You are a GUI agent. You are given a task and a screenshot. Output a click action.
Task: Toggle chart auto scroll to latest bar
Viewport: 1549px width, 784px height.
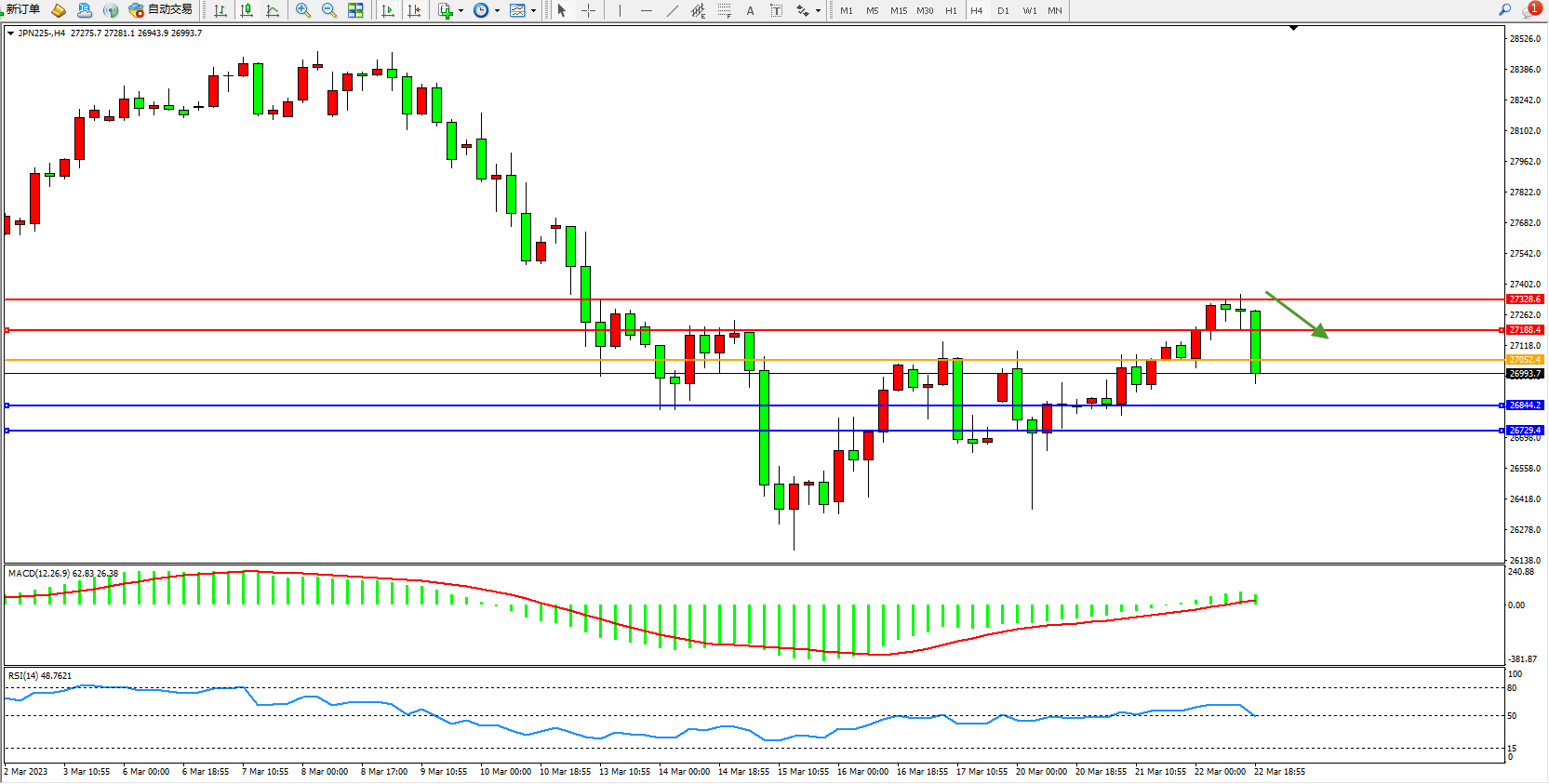pyautogui.click(x=388, y=10)
